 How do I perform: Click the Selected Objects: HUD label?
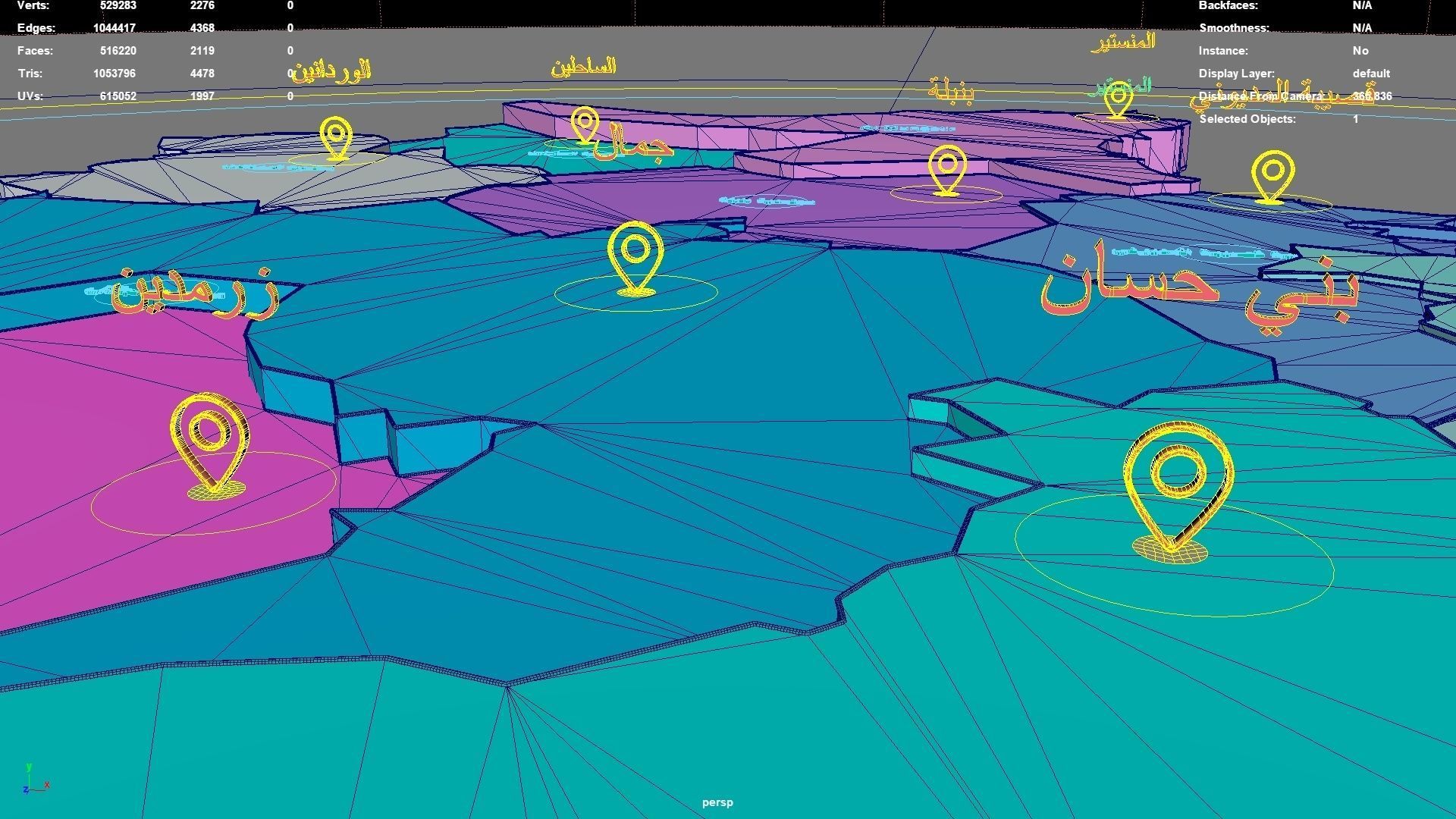point(1247,119)
